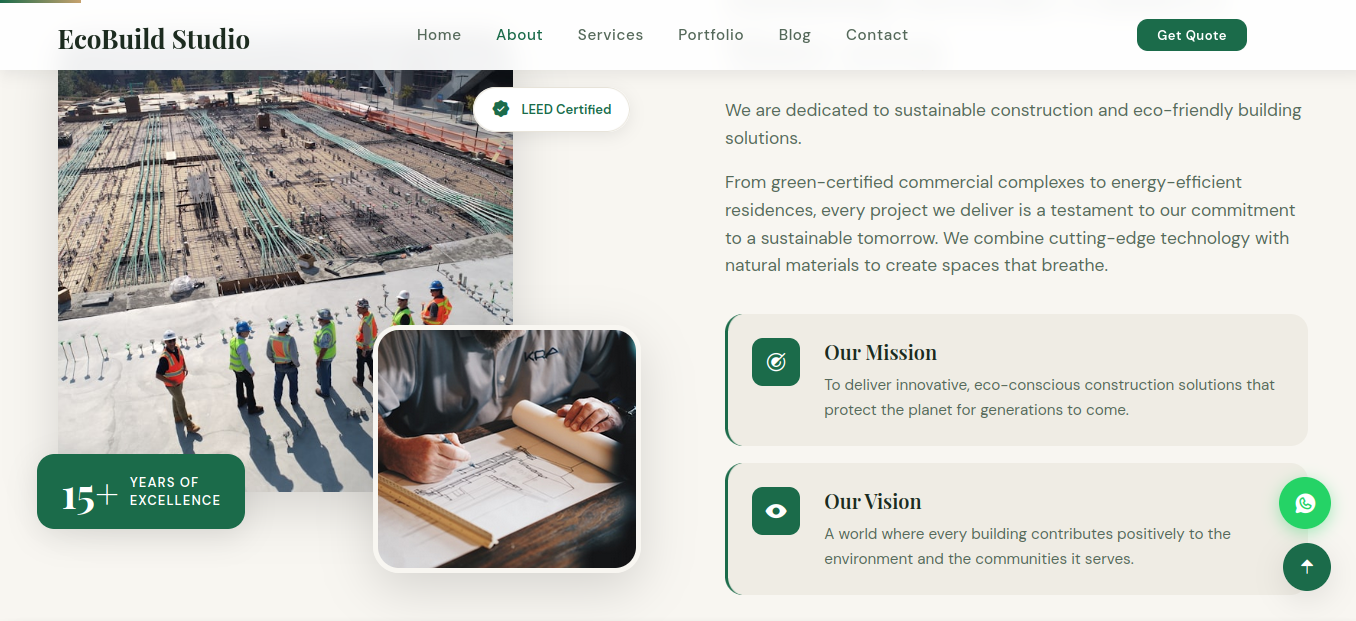1356x621 pixels.
Task: Click the Get Quote button
Action: (1191, 35)
